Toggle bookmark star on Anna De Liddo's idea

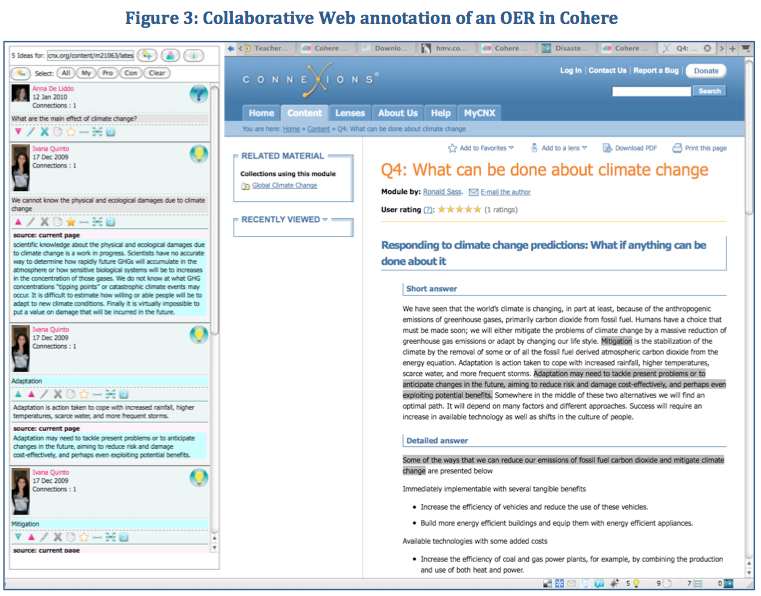(71, 132)
